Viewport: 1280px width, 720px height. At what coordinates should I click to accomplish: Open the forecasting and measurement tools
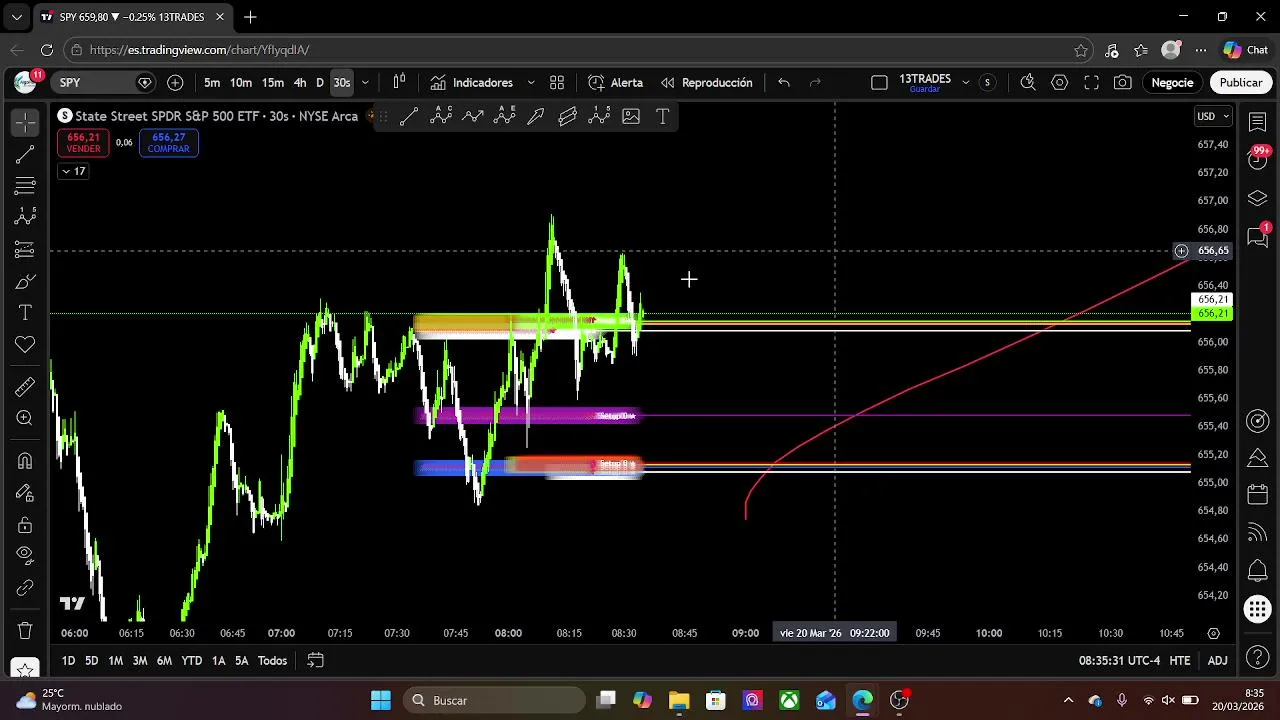(x=25, y=249)
